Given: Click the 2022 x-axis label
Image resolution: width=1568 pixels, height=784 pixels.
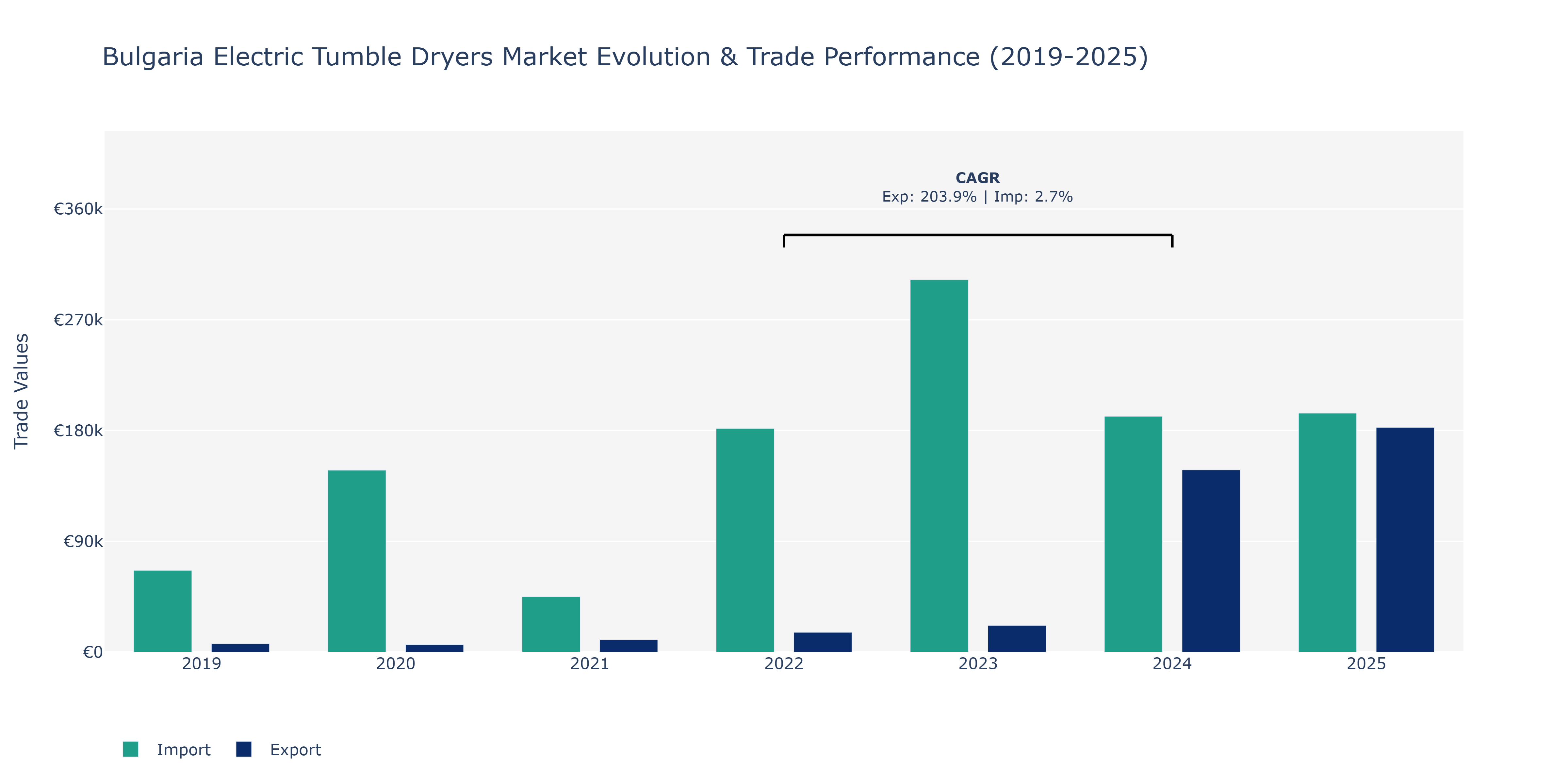Looking at the screenshot, I should click(x=784, y=664).
